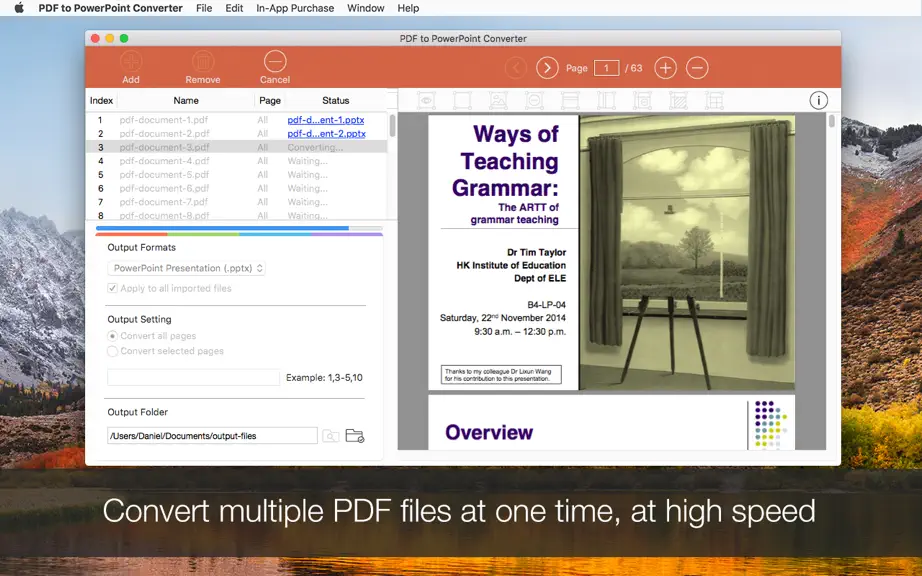
Task: Click the preview eye icon in toolbar
Action: coord(426,101)
